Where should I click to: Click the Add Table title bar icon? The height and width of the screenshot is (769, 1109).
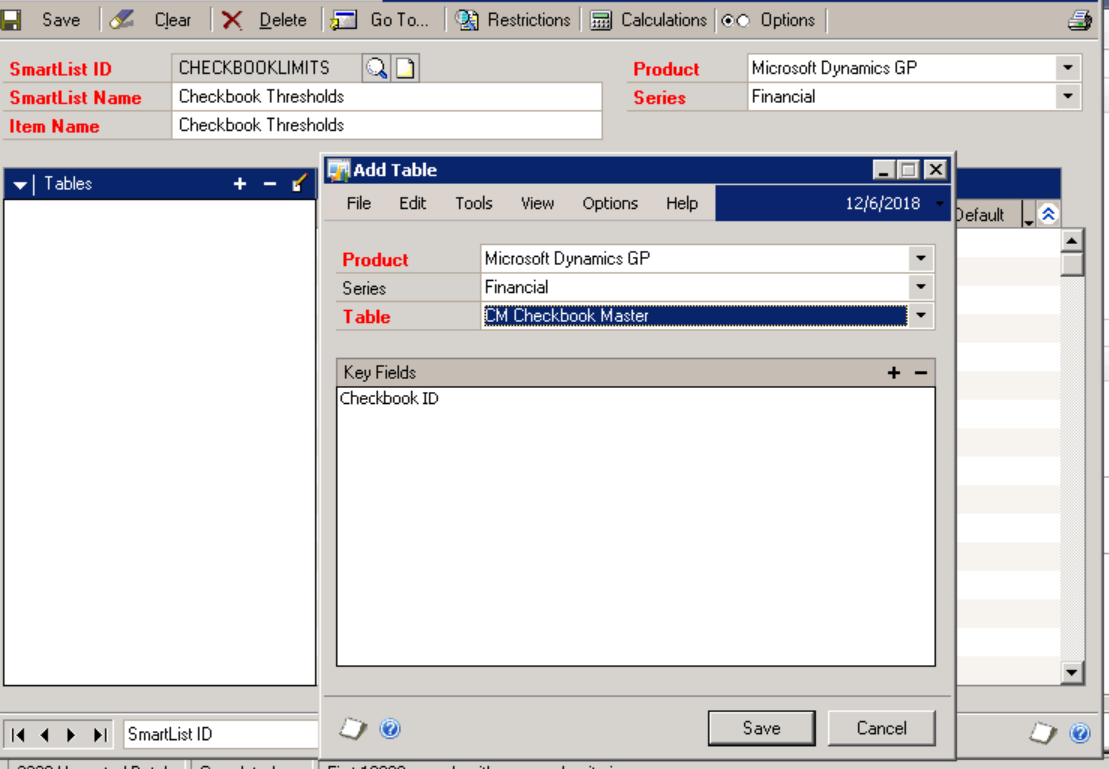tap(339, 170)
